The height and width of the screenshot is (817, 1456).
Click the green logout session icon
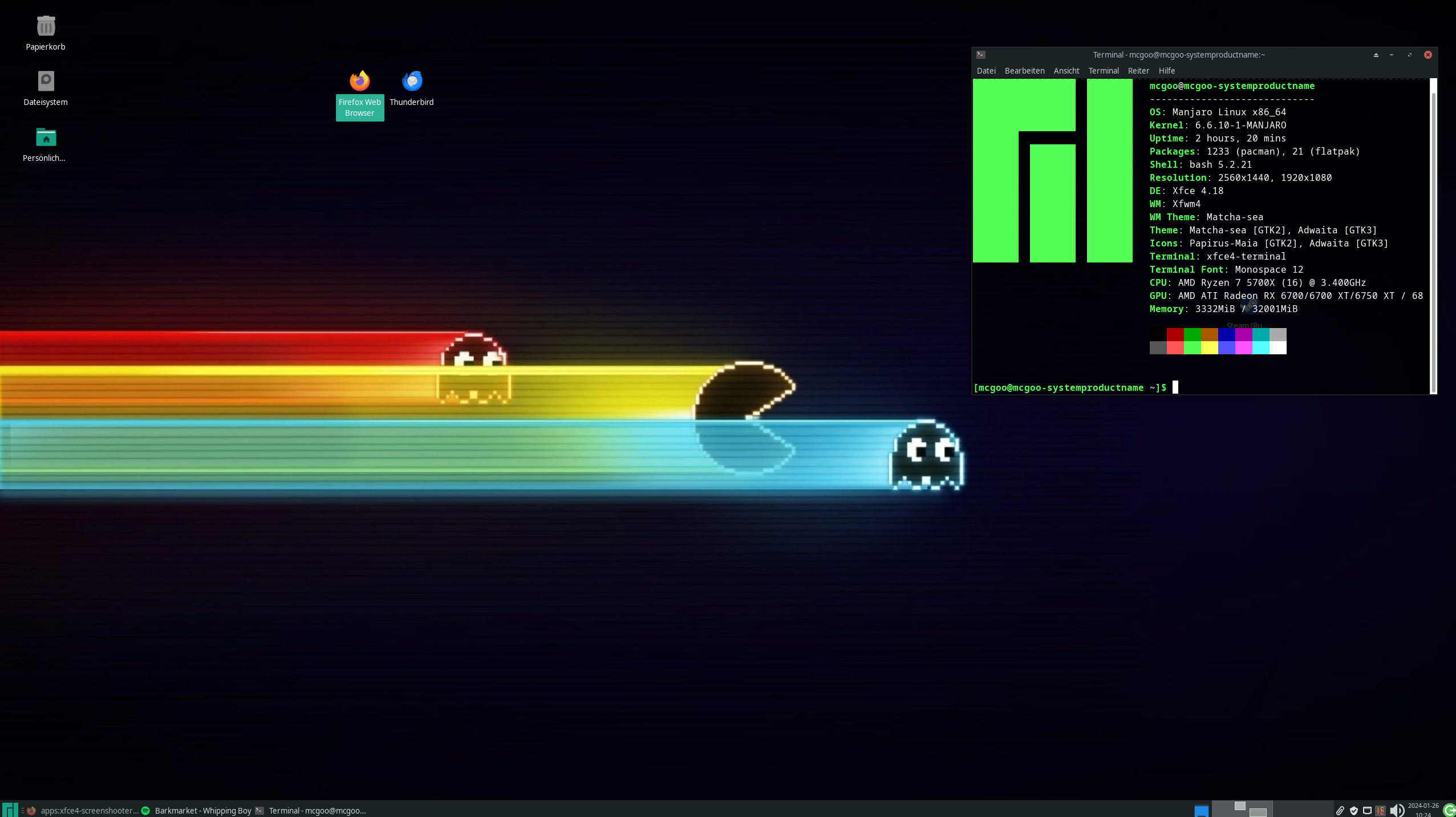pos(1449,810)
